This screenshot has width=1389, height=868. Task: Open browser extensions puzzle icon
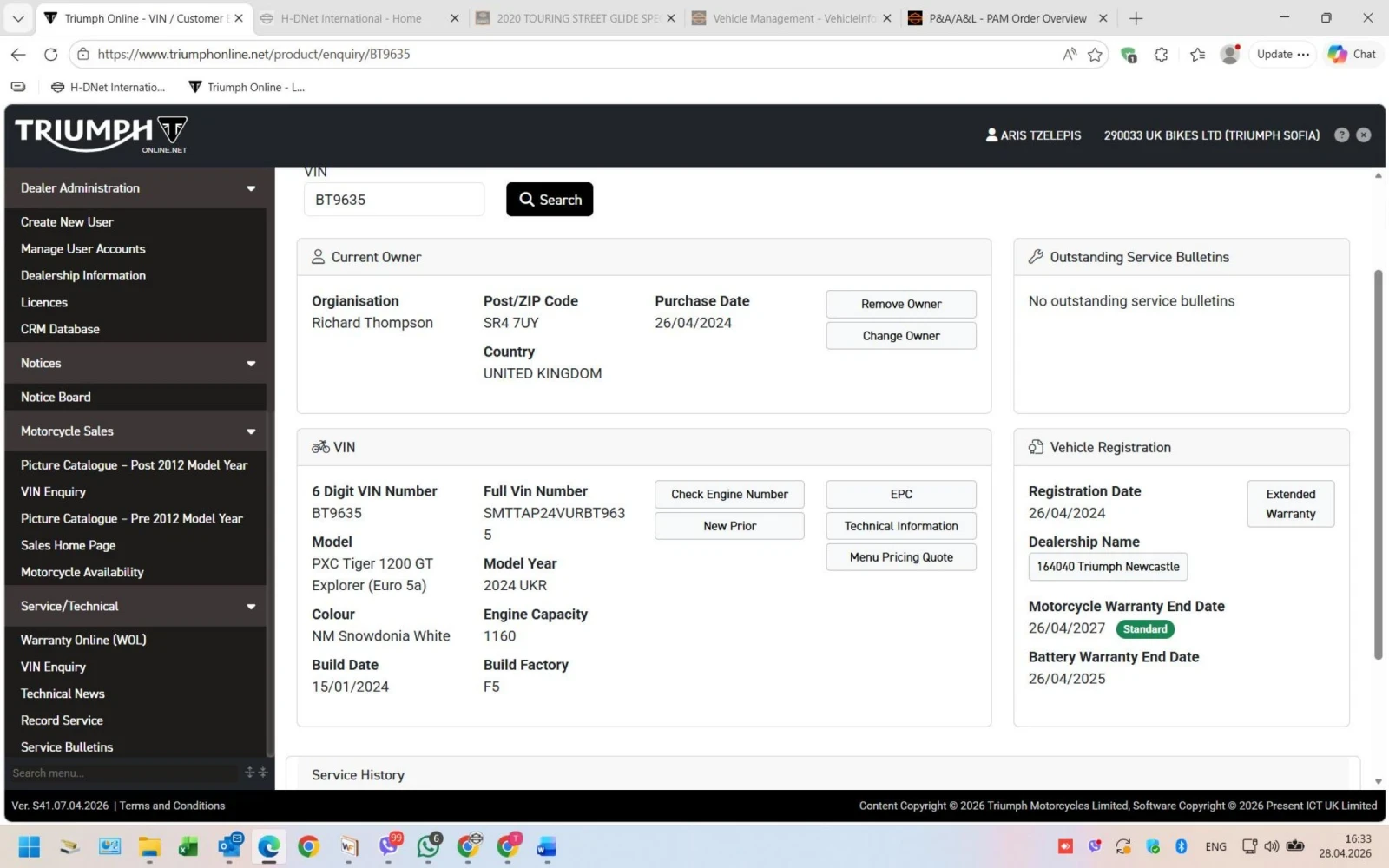[1162, 55]
